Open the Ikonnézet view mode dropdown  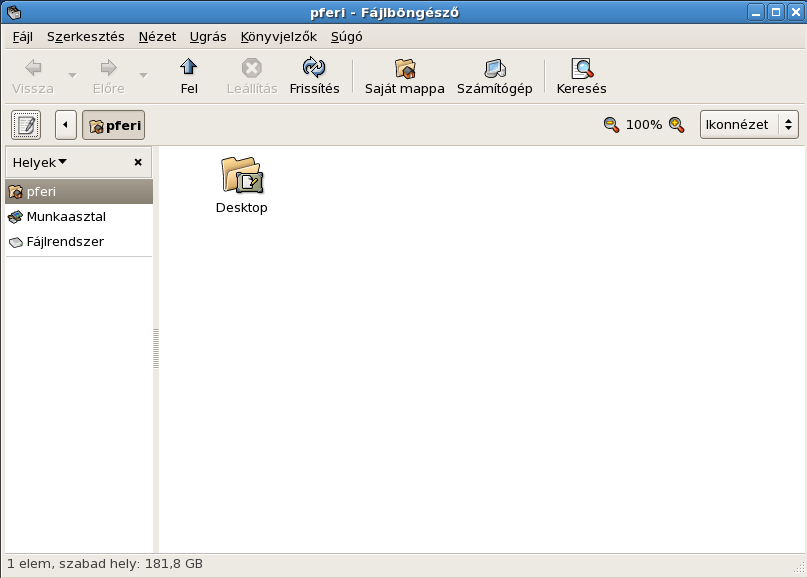[x=749, y=125]
